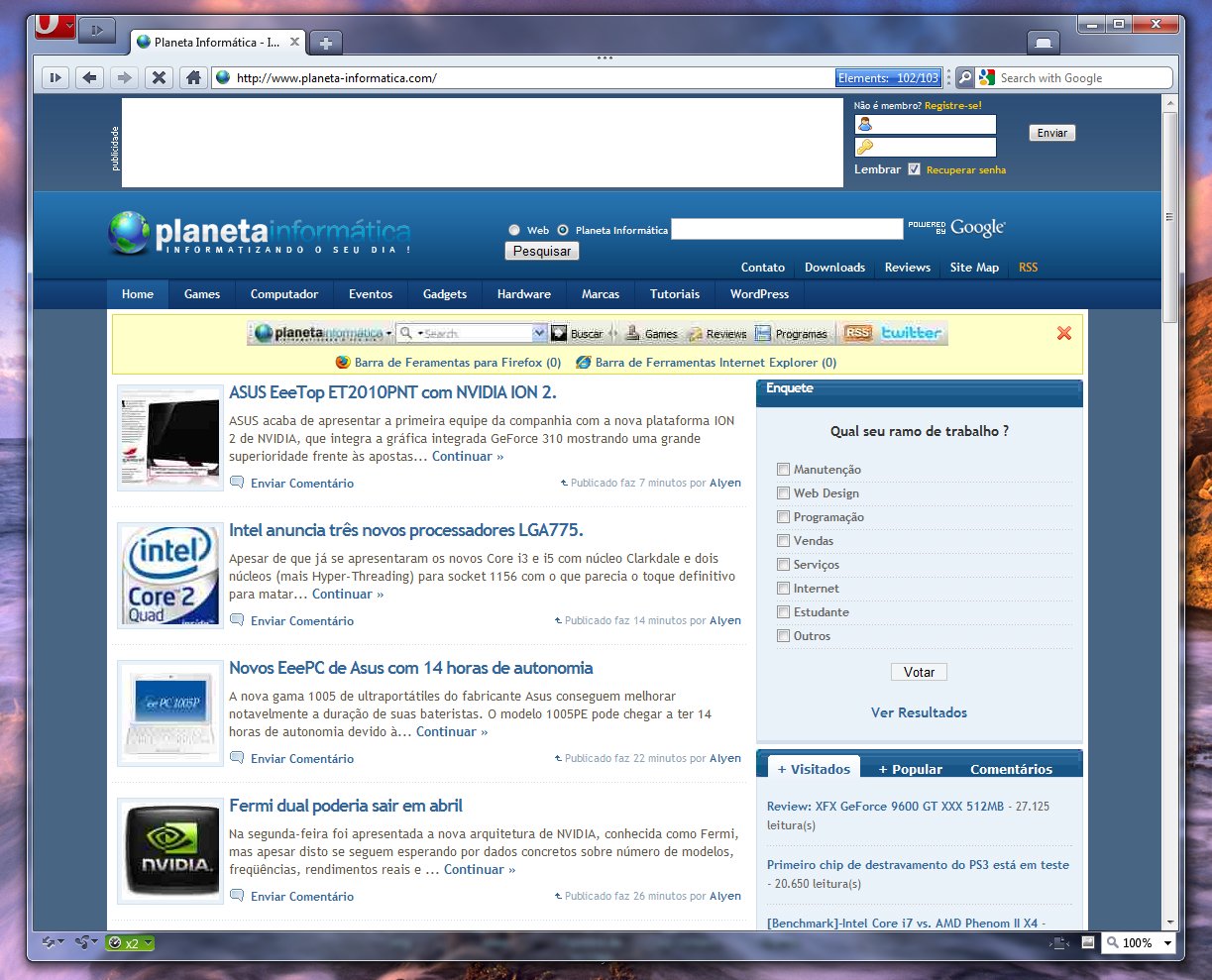Toggle the panel button beside Opera menu

click(x=96, y=30)
